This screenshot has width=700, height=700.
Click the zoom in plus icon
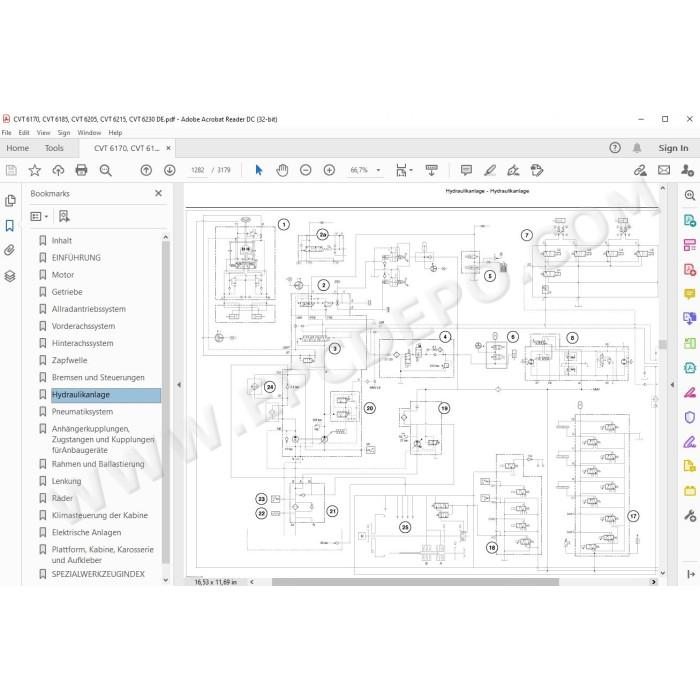[x=329, y=170]
